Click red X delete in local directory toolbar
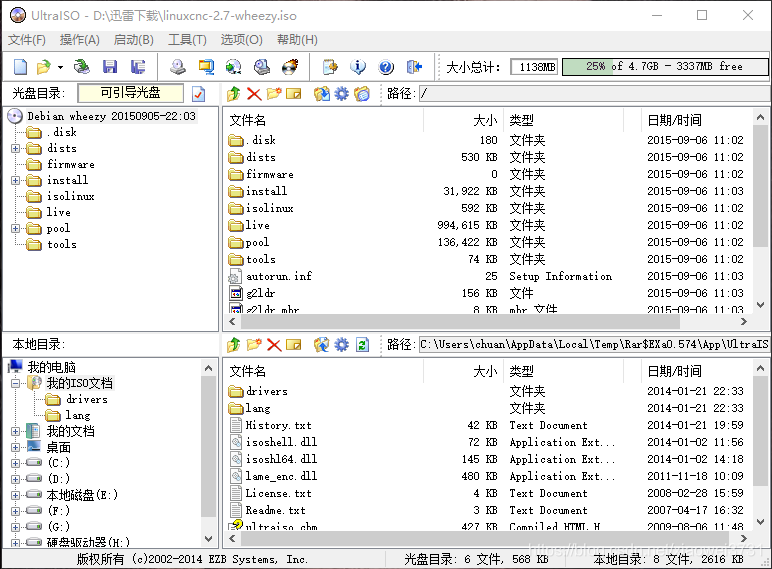The image size is (772, 569). click(274, 345)
